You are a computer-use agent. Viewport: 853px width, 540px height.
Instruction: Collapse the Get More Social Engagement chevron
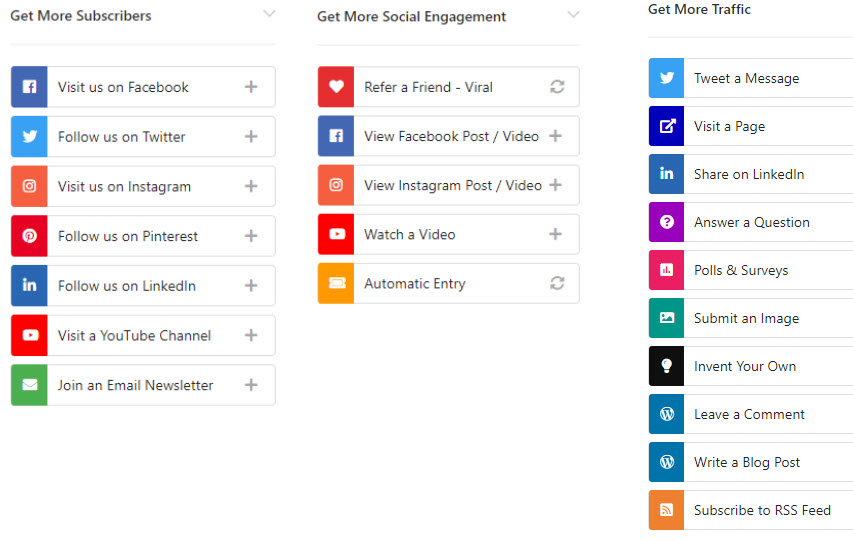coord(573,14)
